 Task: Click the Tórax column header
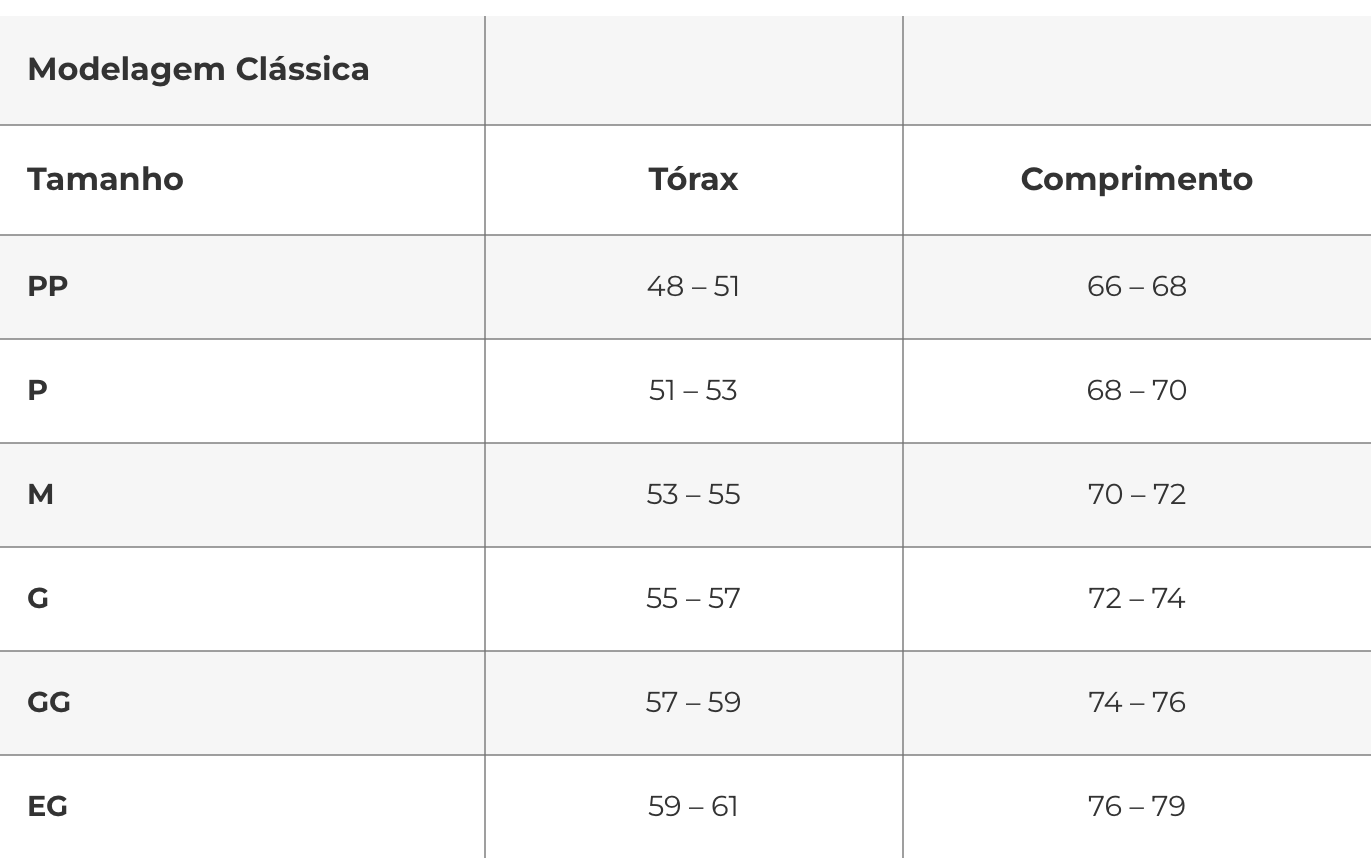coord(693,179)
